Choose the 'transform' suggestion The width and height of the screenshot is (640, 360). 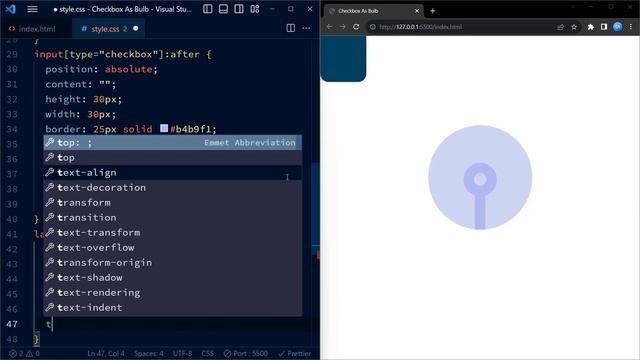173,202
